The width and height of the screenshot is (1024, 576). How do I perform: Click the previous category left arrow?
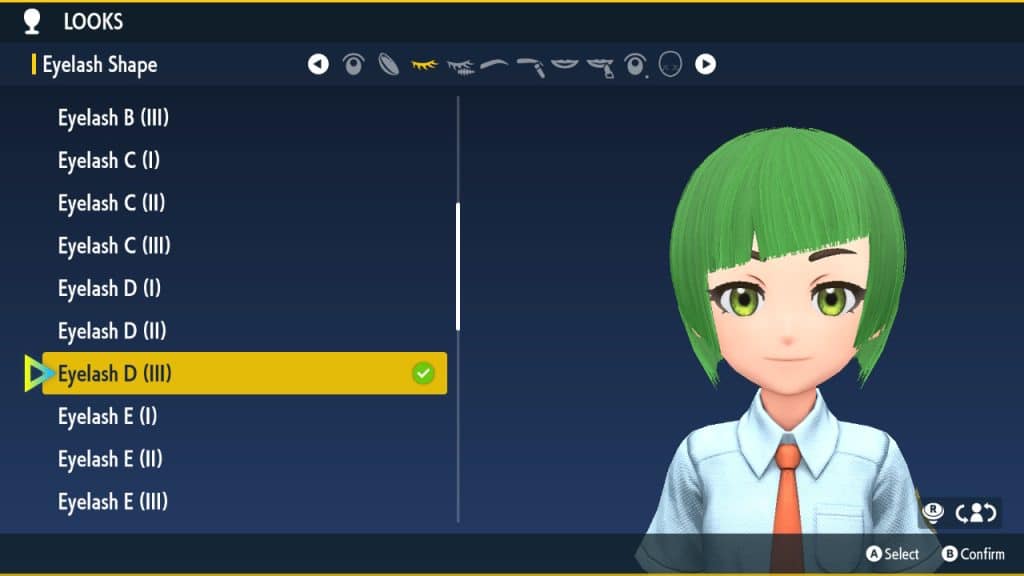coord(318,64)
